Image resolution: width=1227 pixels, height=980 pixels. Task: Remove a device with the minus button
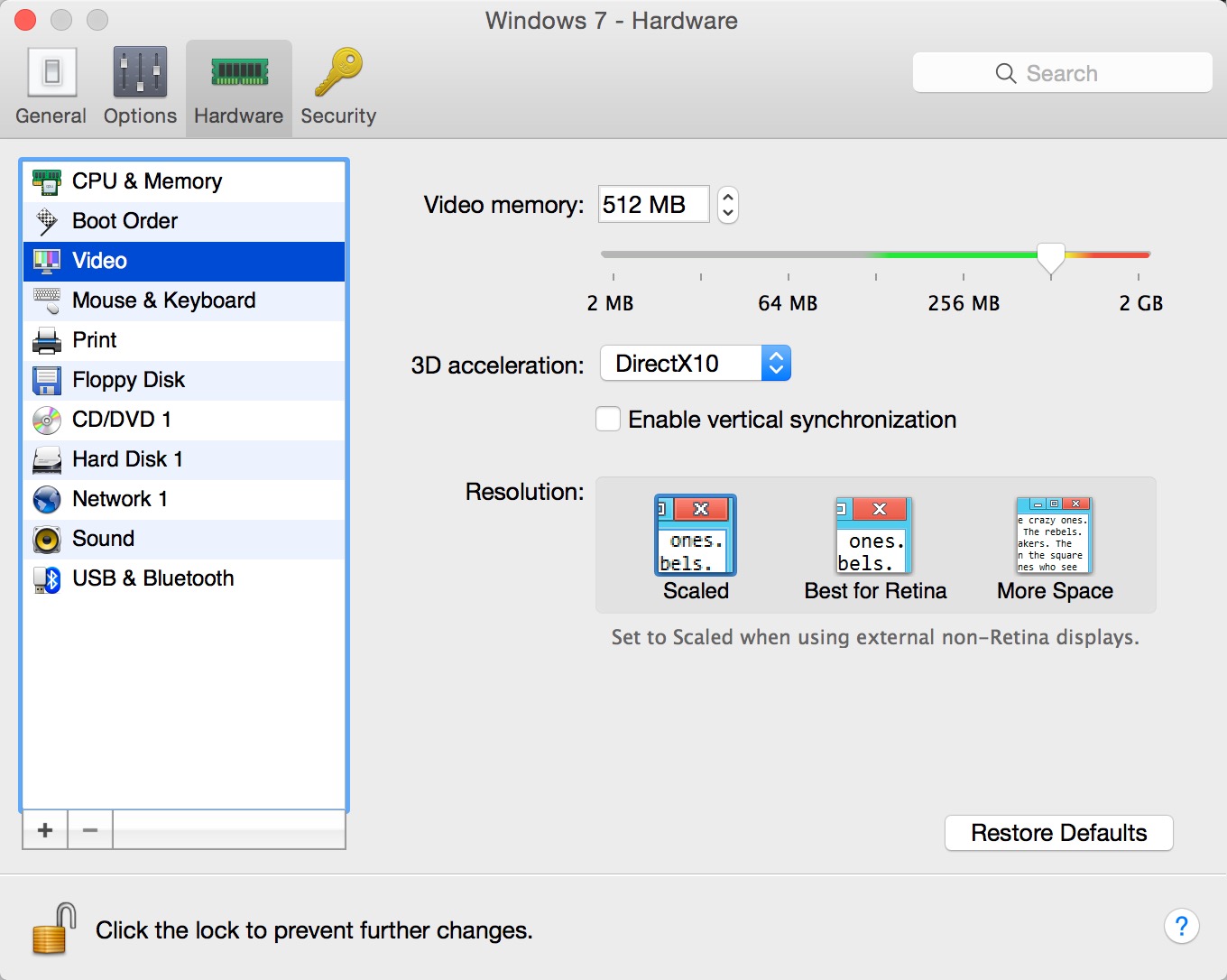click(90, 830)
